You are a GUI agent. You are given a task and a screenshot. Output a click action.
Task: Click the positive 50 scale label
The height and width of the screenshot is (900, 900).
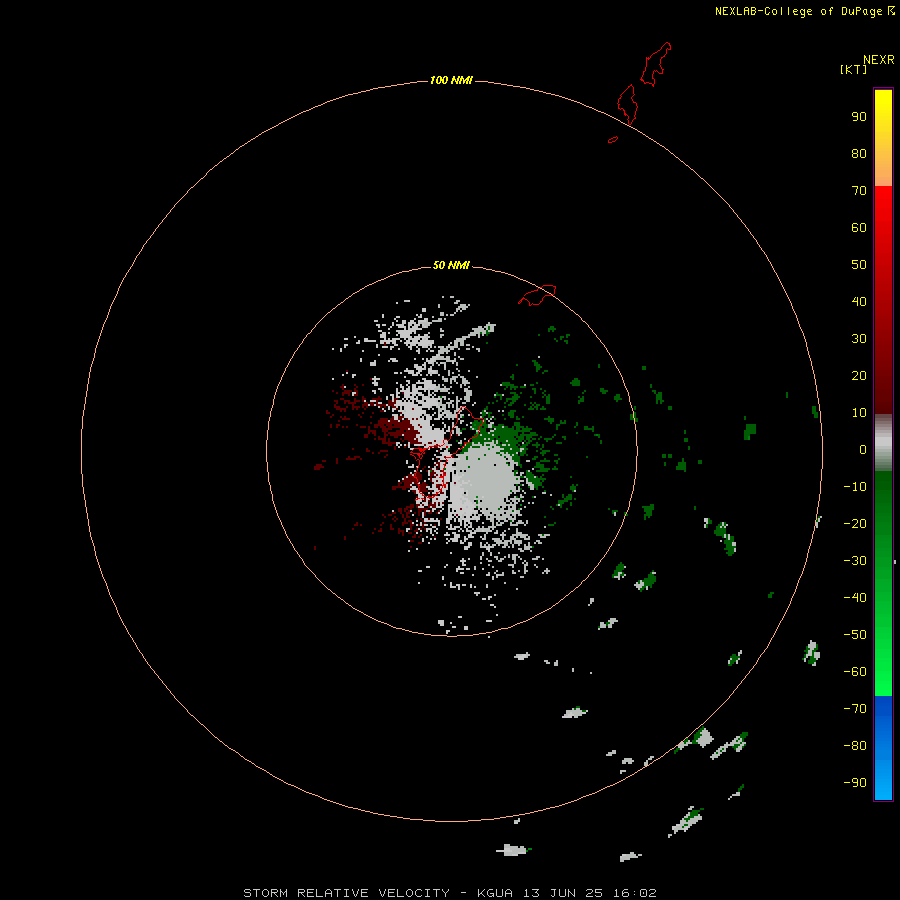[x=859, y=265]
